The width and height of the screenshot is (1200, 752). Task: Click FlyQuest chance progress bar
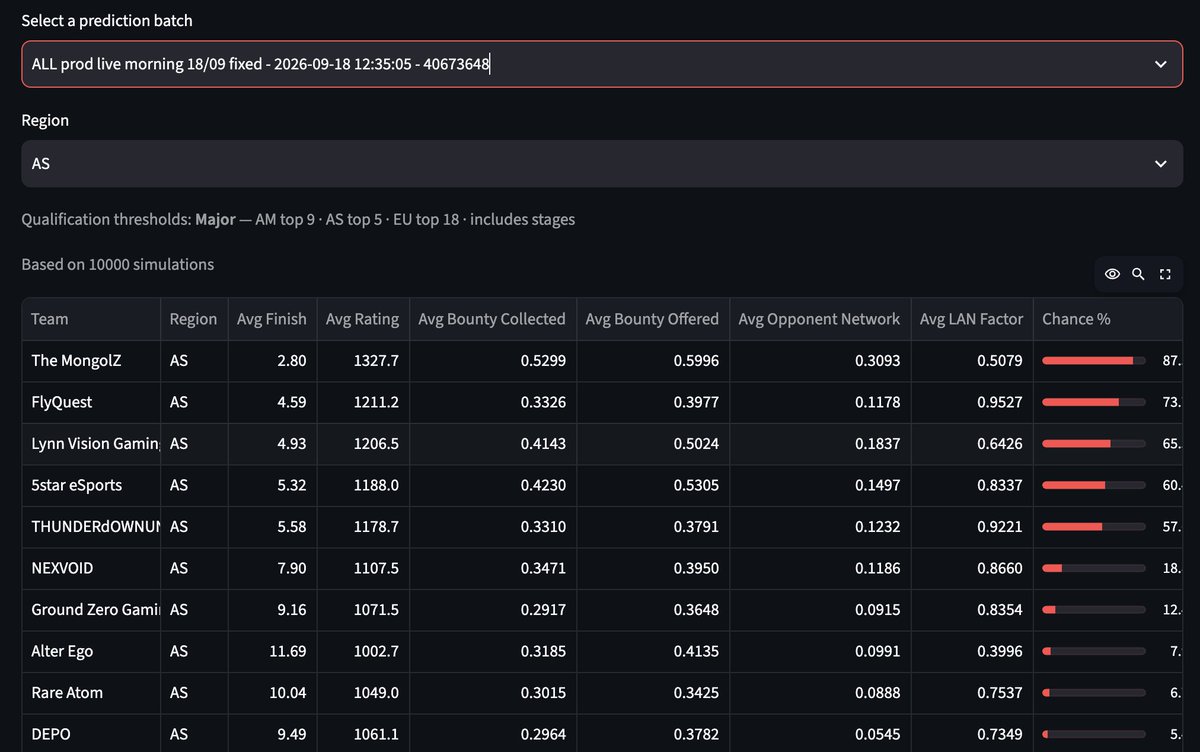click(1094, 402)
